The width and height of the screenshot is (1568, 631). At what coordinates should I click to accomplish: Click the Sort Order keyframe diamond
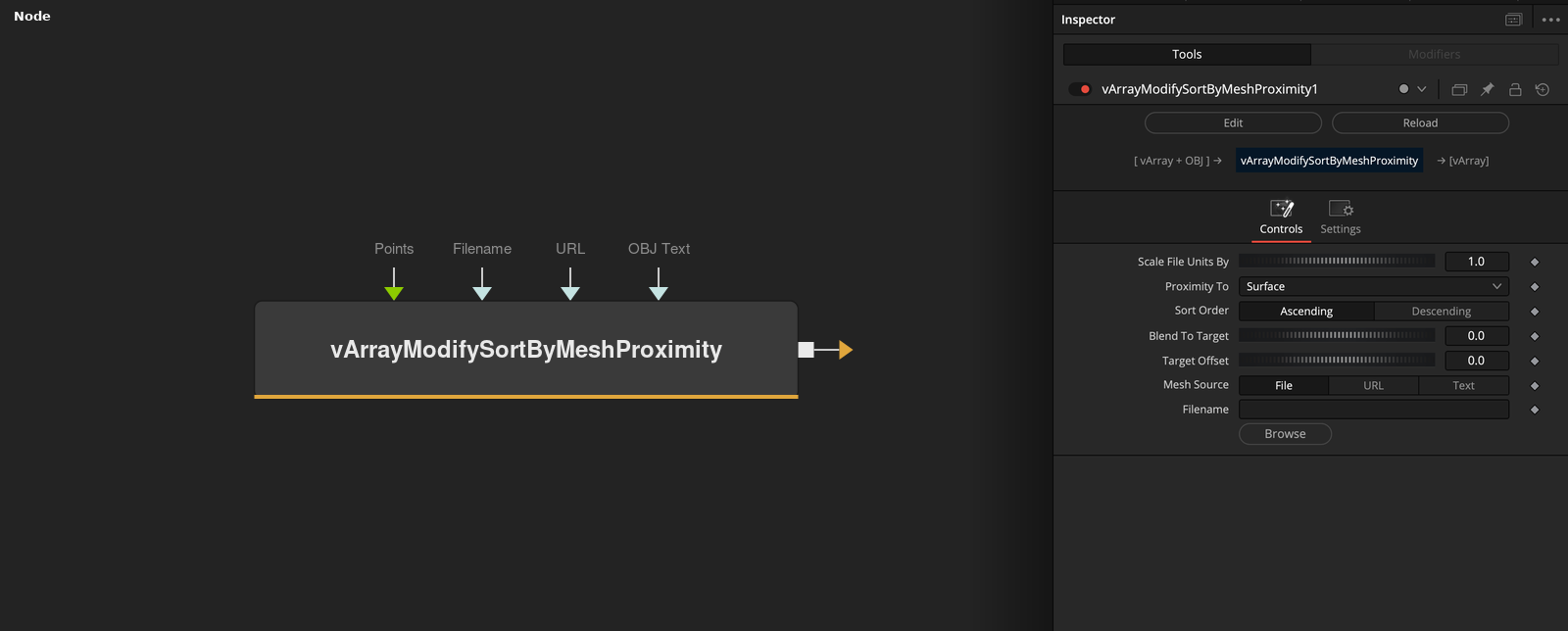(x=1535, y=312)
